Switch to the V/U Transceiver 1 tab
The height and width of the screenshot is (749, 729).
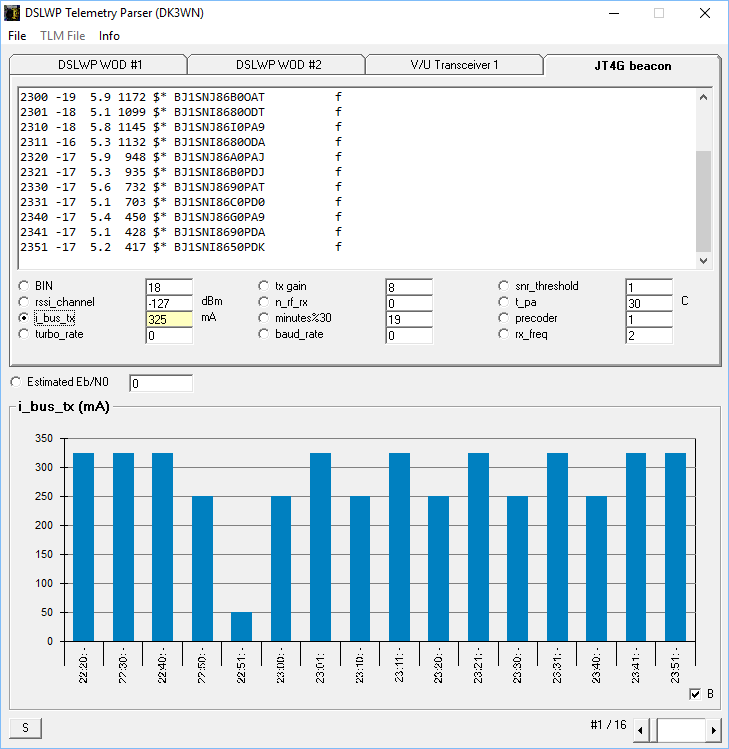coord(454,65)
